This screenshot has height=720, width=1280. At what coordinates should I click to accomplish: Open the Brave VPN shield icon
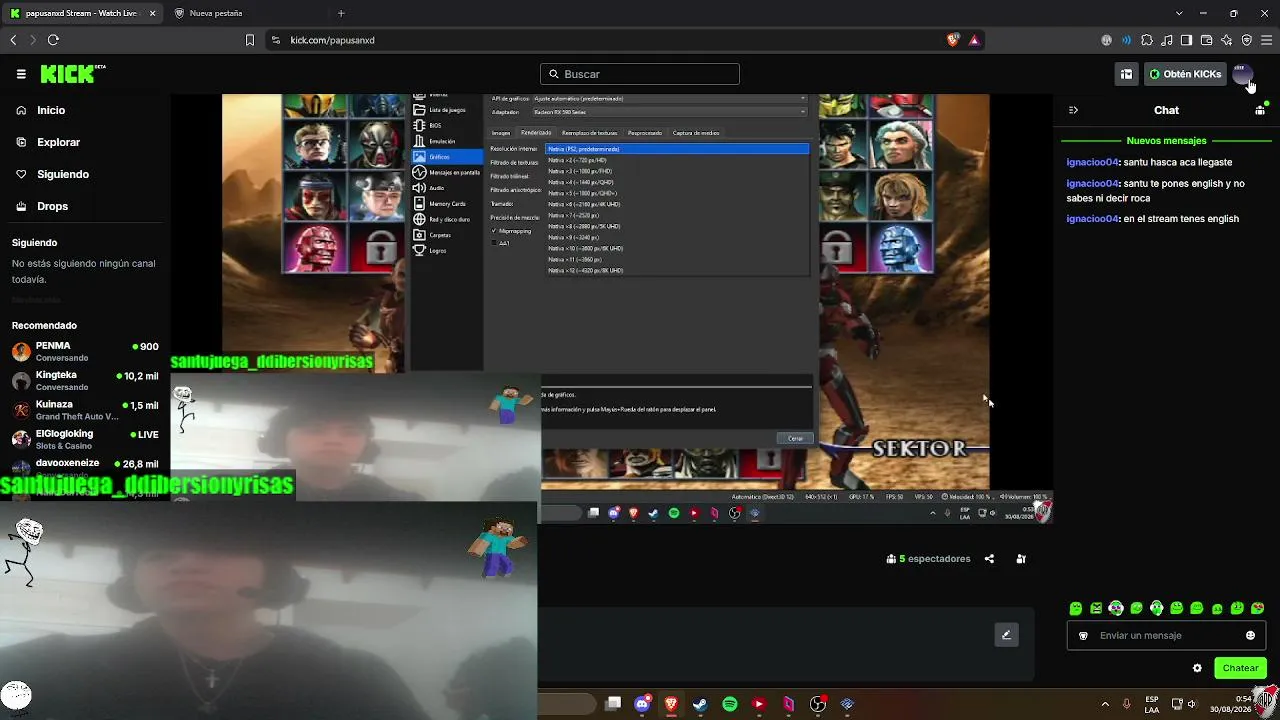[1246, 40]
